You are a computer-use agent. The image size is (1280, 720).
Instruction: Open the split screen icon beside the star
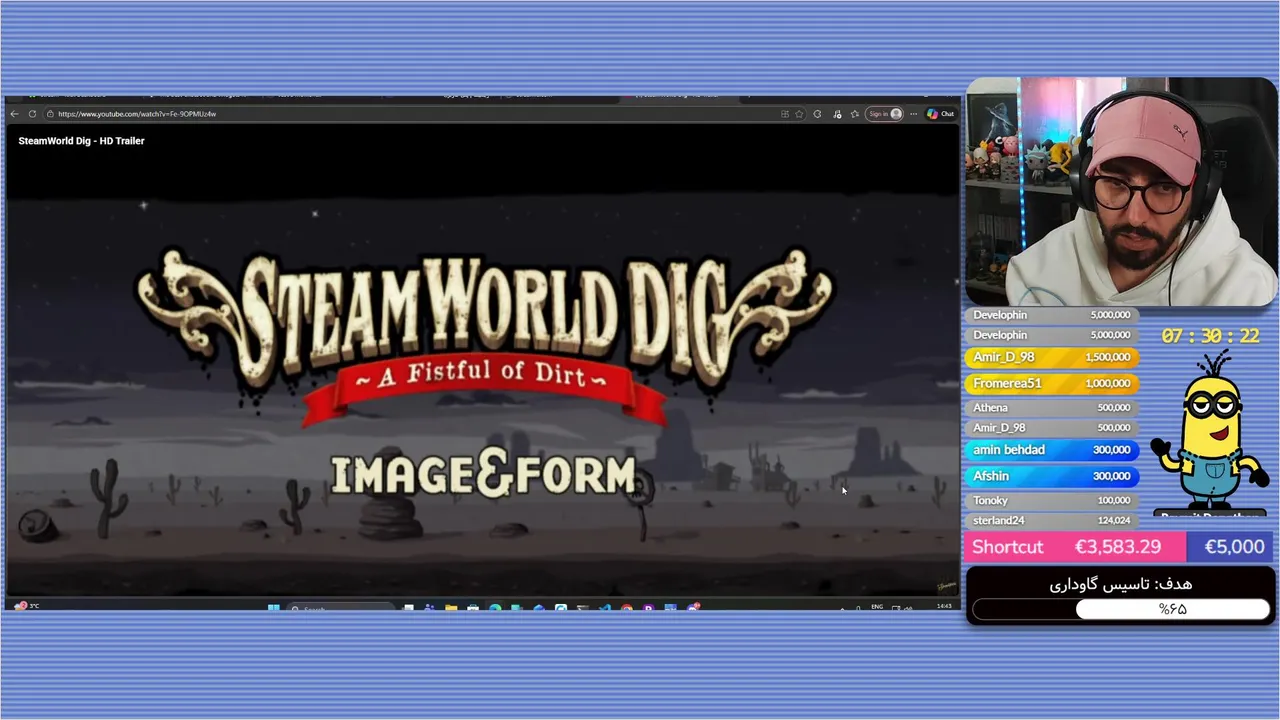785,114
